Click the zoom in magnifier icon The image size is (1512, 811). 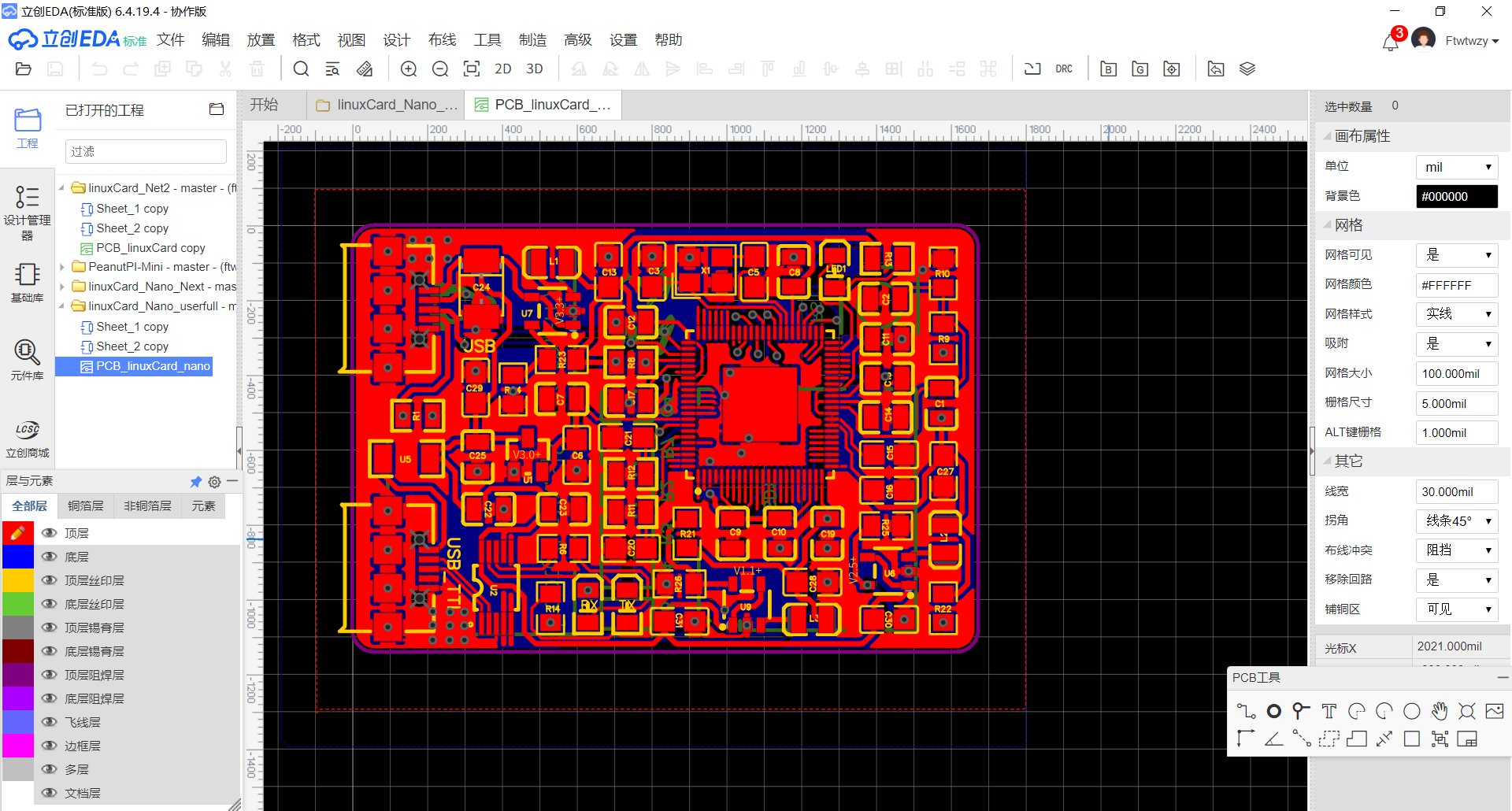(x=409, y=69)
